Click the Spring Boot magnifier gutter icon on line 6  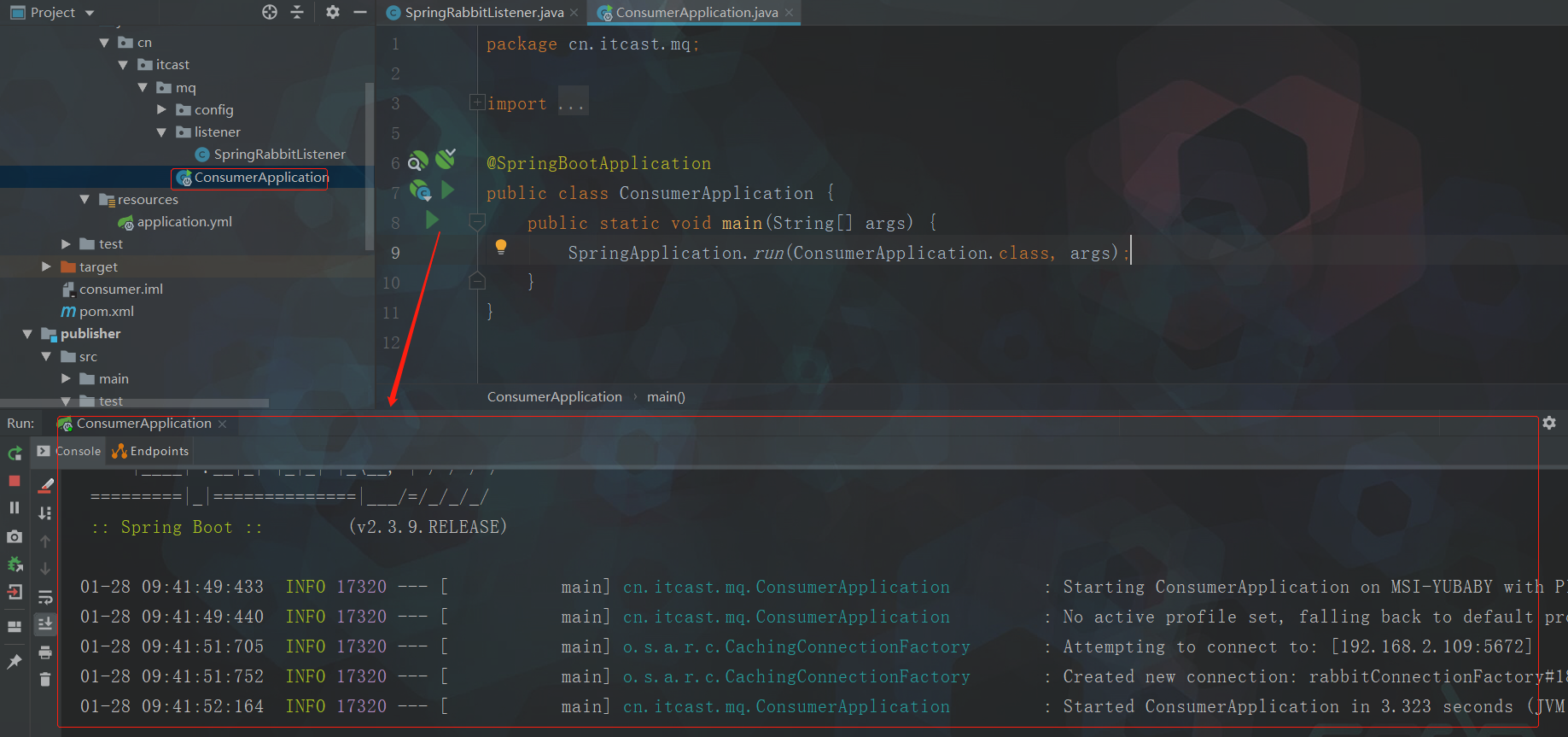[417, 161]
